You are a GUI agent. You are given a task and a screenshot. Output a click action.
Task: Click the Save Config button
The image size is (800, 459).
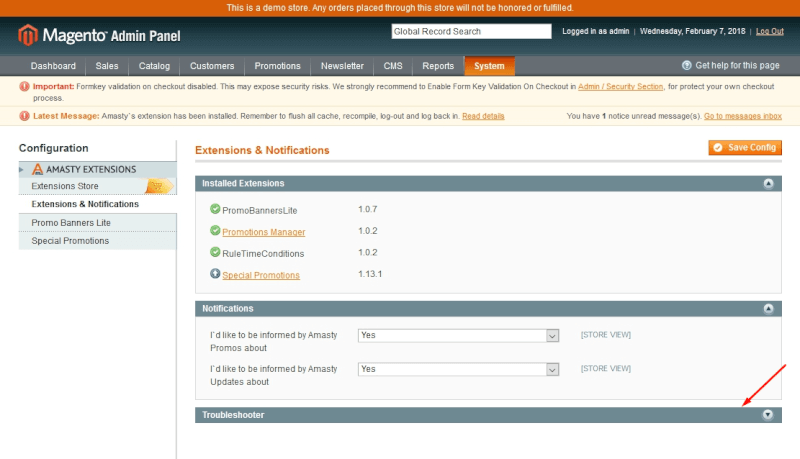pos(745,147)
